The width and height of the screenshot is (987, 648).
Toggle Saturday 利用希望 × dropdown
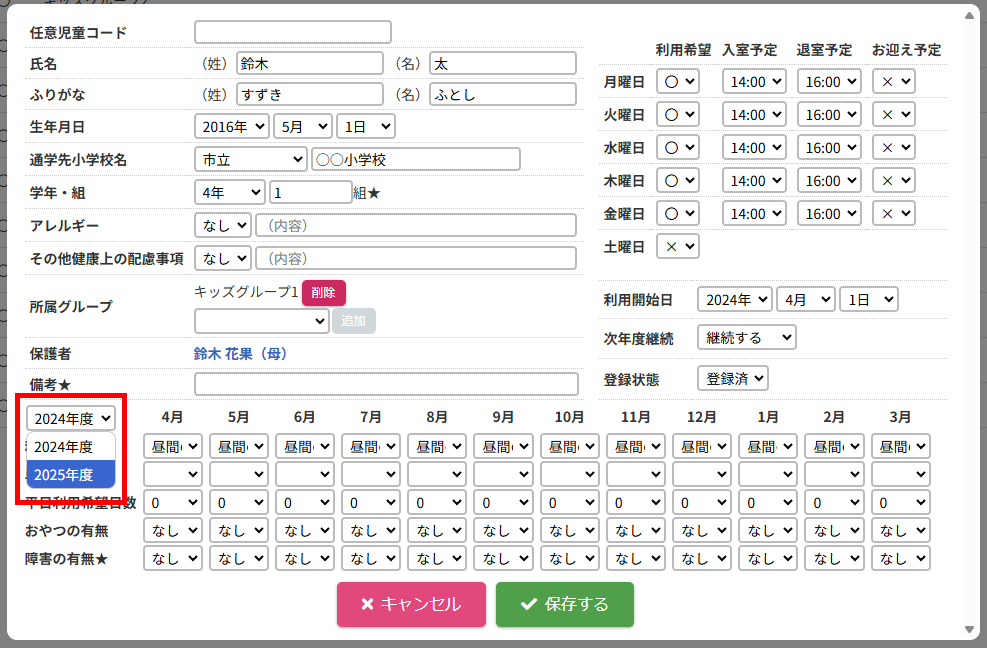coord(677,246)
